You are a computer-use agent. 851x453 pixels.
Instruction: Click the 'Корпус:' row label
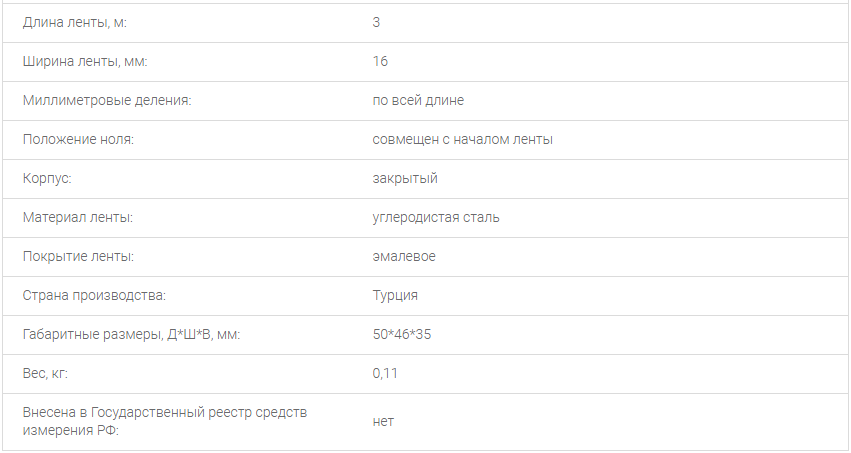(47, 179)
